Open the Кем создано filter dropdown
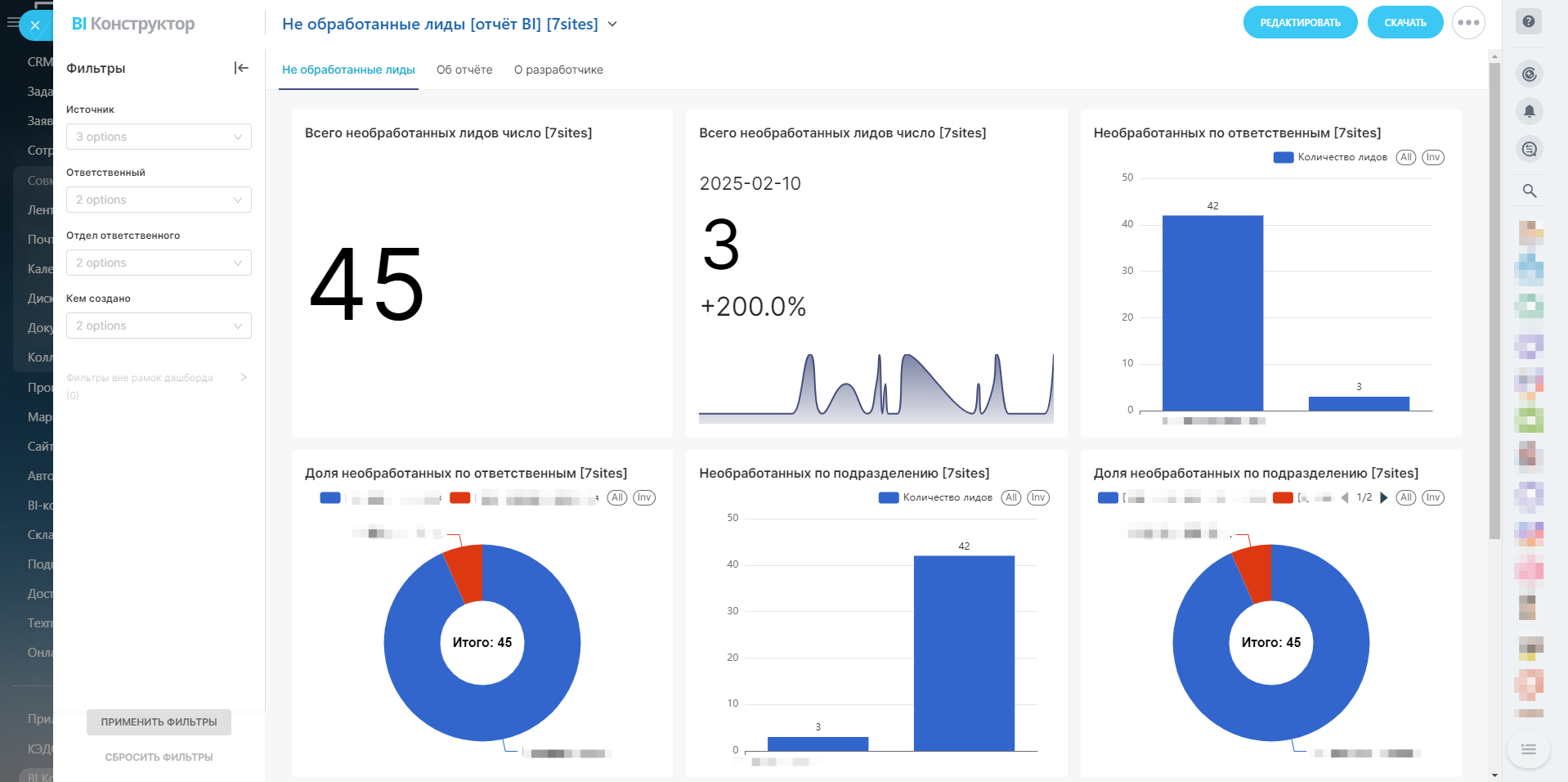1568x782 pixels. [159, 326]
